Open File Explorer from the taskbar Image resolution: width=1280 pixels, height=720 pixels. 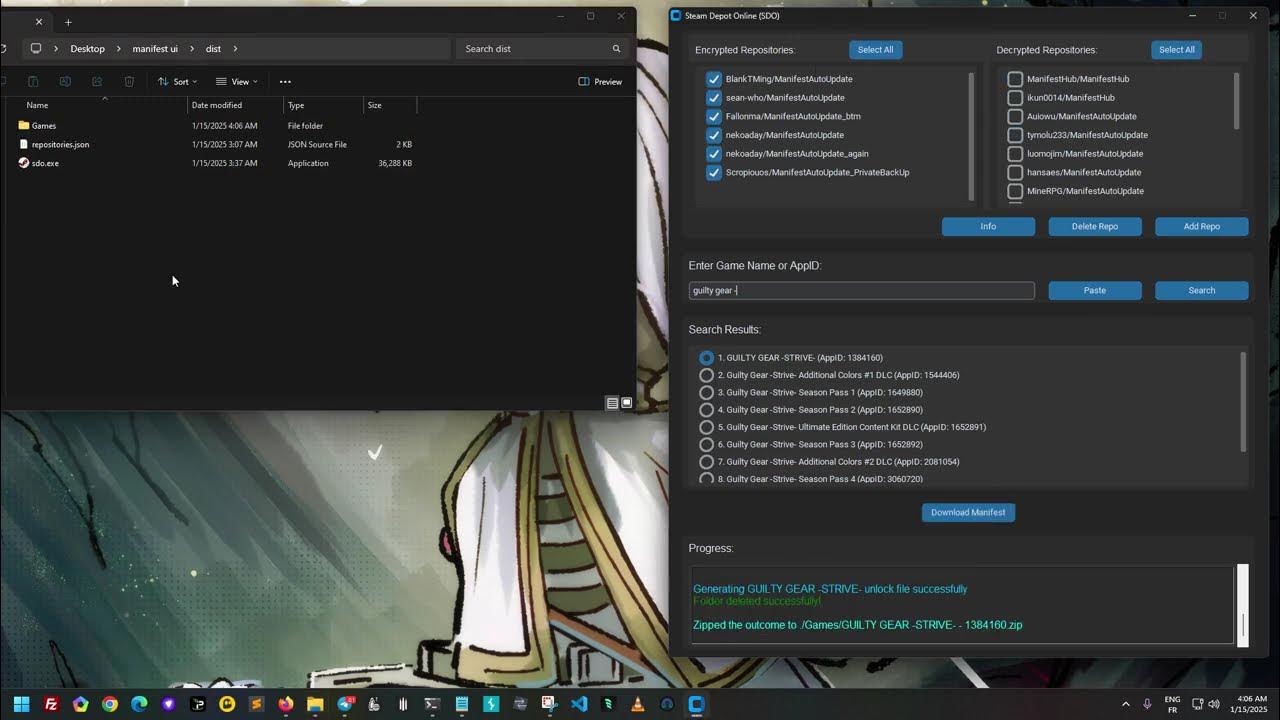point(315,704)
